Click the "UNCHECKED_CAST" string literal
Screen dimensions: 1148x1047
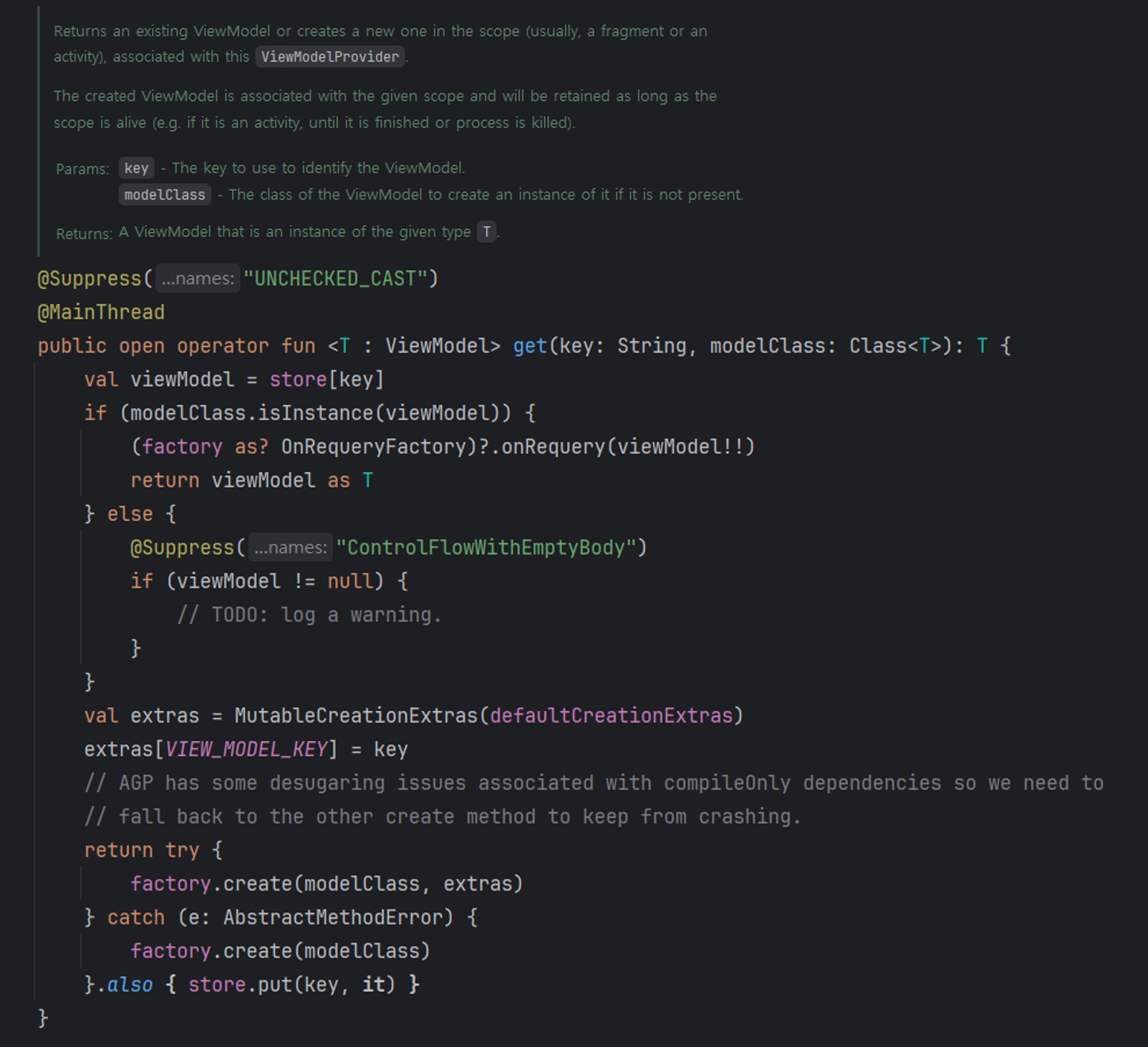pos(336,279)
